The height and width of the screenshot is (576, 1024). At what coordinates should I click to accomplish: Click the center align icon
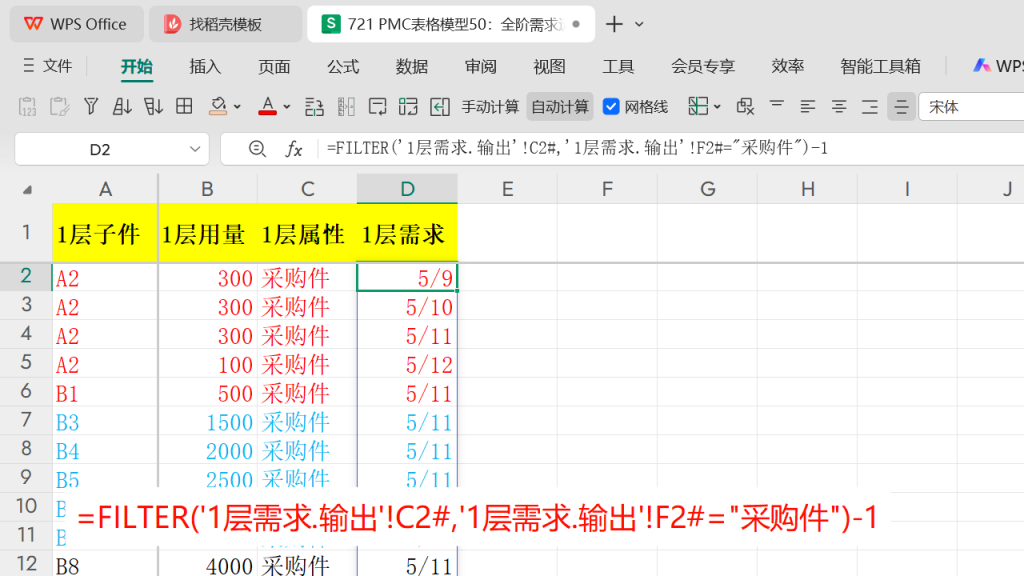click(x=839, y=106)
